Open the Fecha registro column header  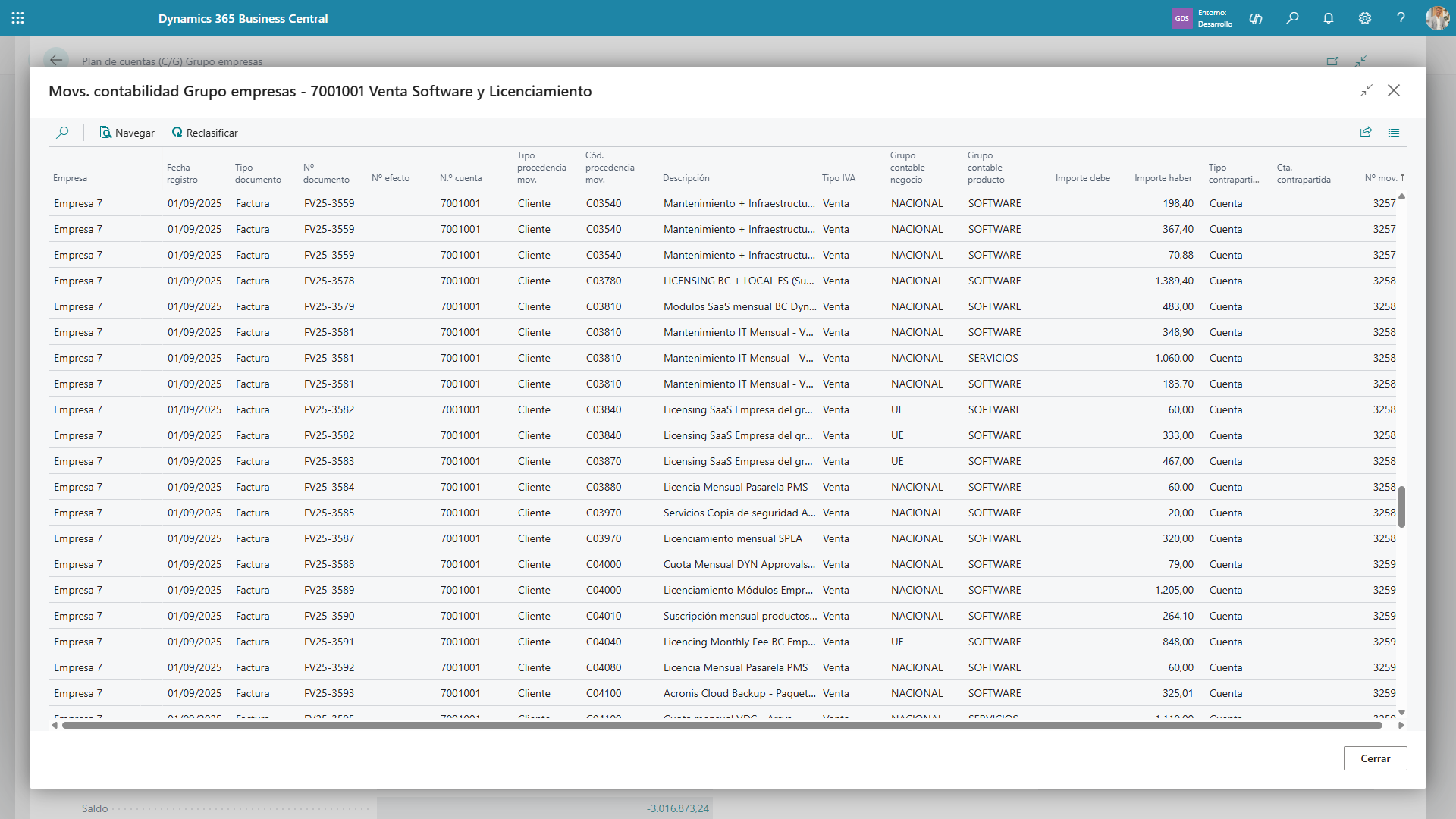[x=183, y=174]
